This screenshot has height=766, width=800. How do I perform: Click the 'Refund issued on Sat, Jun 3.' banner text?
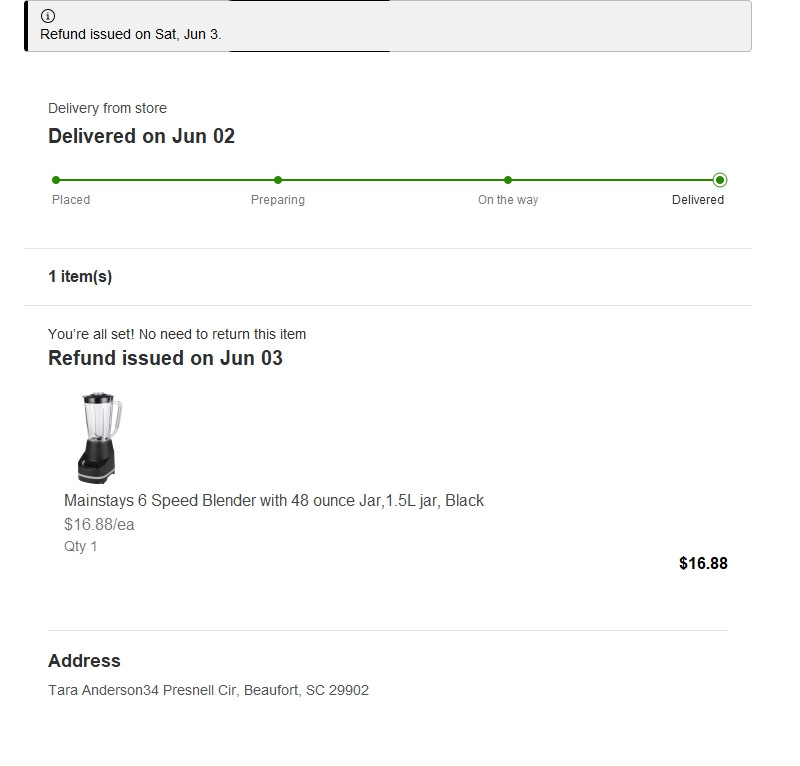[131, 34]
